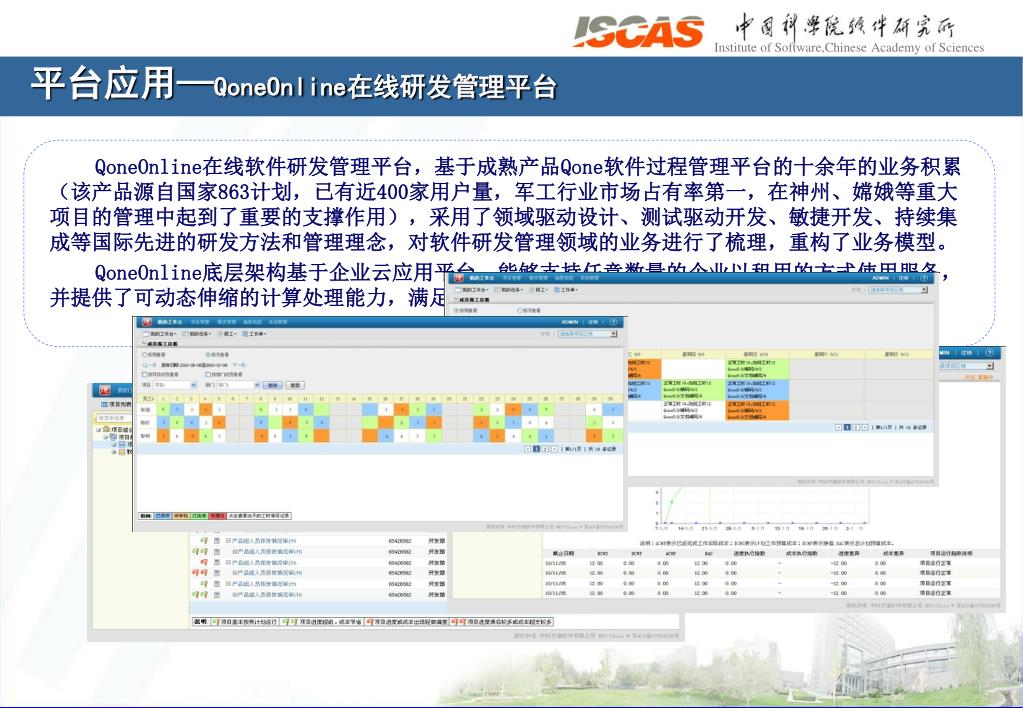Open 我的工作台 menu in the weekly window's top bar

481,278
